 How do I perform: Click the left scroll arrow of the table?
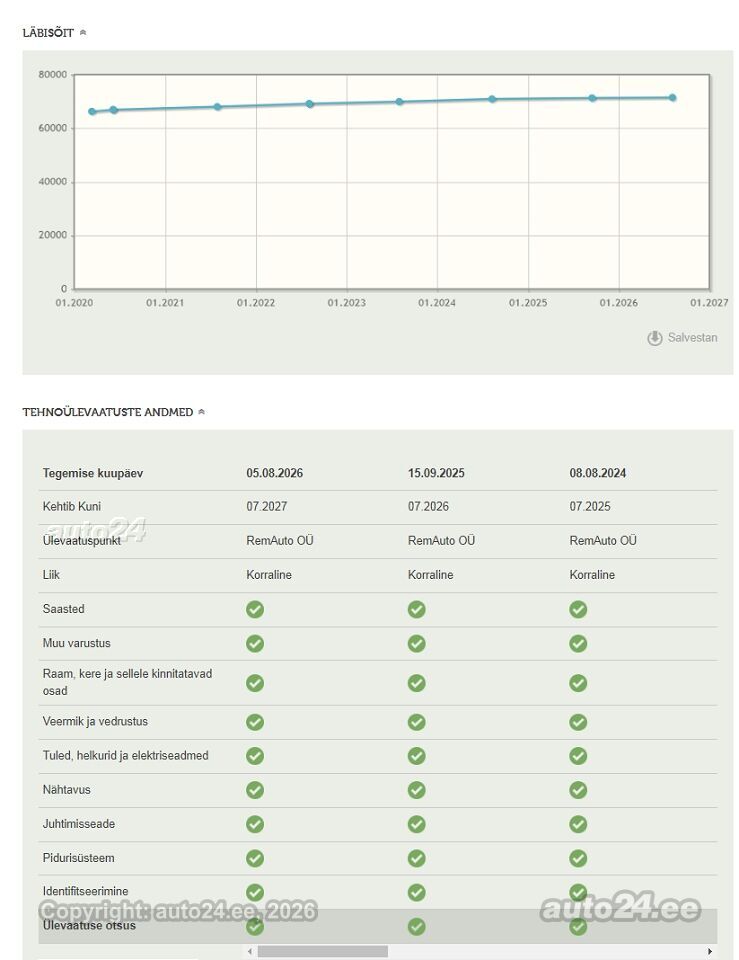point(250,951)
